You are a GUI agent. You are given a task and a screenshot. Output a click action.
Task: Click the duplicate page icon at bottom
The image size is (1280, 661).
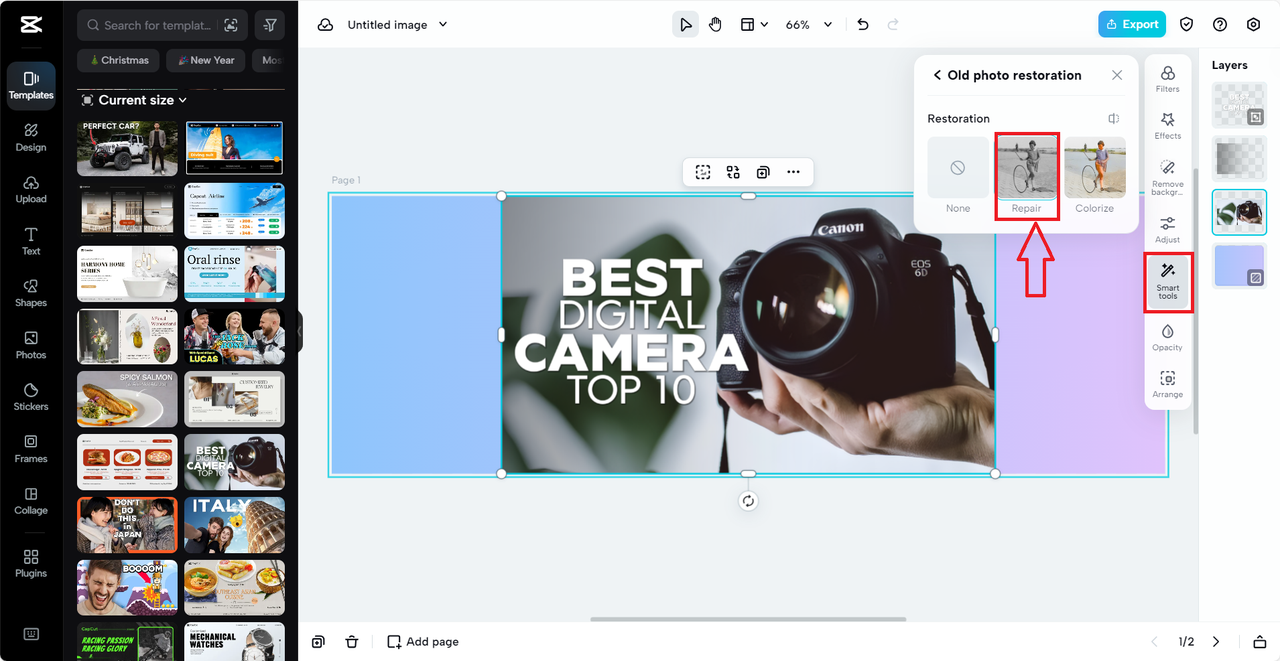click(x=318, y=642)
